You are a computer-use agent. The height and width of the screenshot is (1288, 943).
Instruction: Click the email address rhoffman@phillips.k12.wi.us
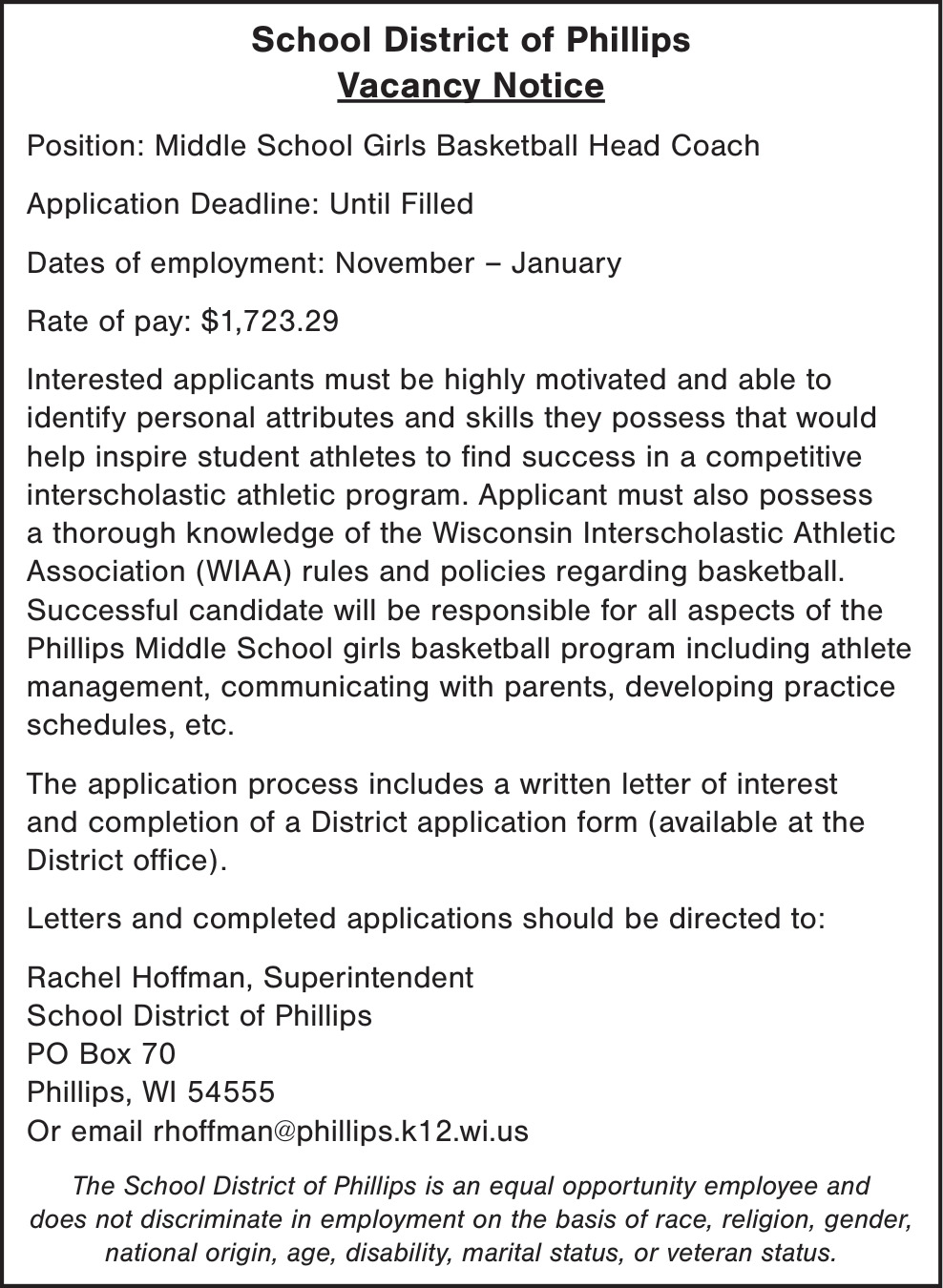tap(341, 1132)
